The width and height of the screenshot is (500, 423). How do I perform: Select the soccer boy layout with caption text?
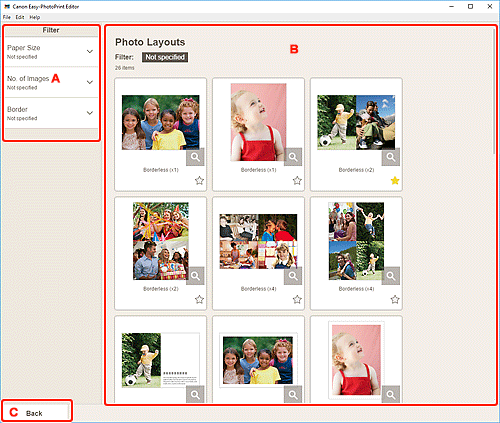[x=160, y=360]
